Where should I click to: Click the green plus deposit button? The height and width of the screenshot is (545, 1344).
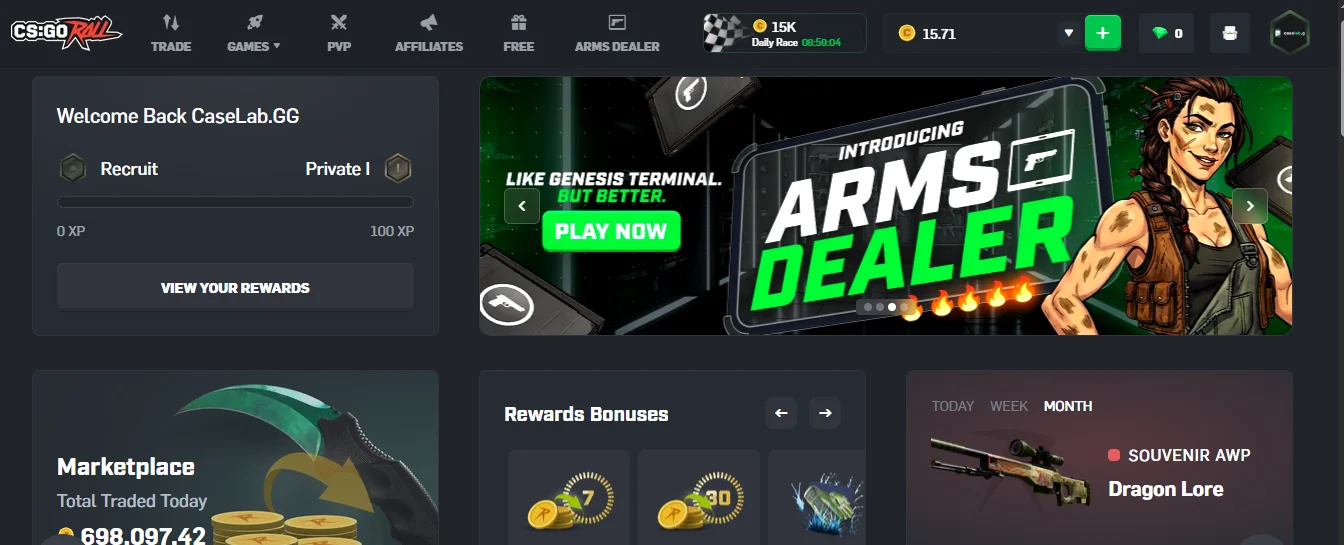[x=1103, y=33]
